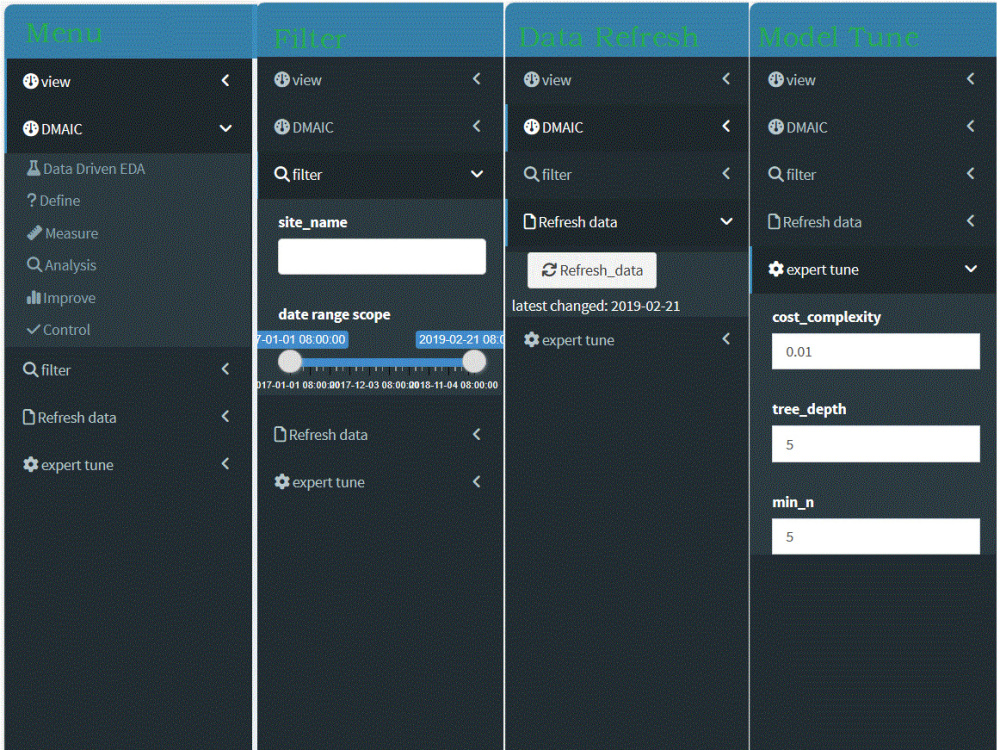Screen dimensions: 1000x750
Task: Click the view globe icon
Action: (x=30, y=81)
